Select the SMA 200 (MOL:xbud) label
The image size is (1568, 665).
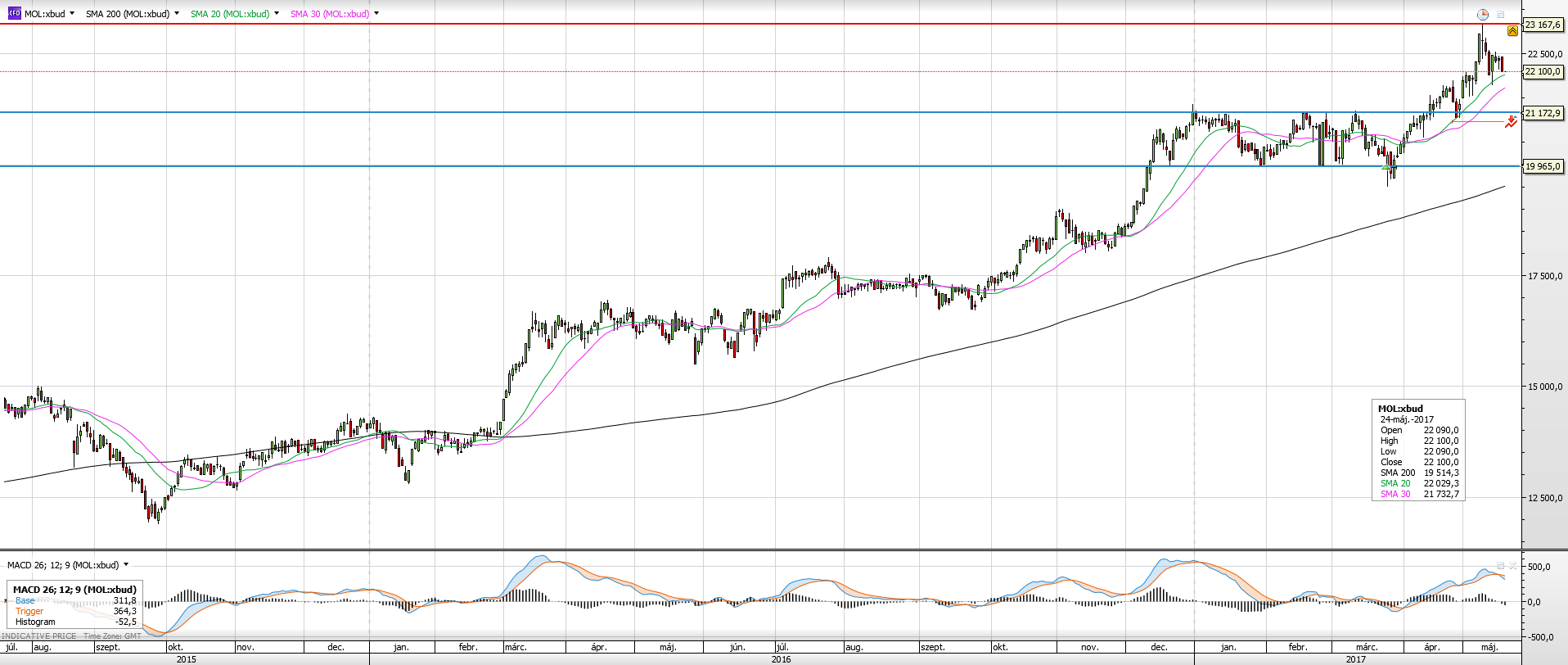(128, 14)
